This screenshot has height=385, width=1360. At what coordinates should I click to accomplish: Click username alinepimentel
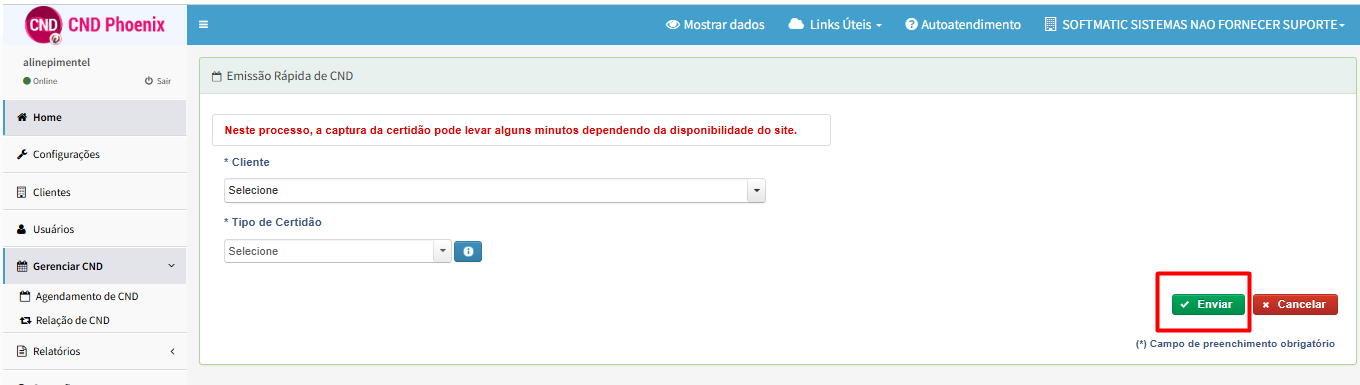[x=56, y=62]
